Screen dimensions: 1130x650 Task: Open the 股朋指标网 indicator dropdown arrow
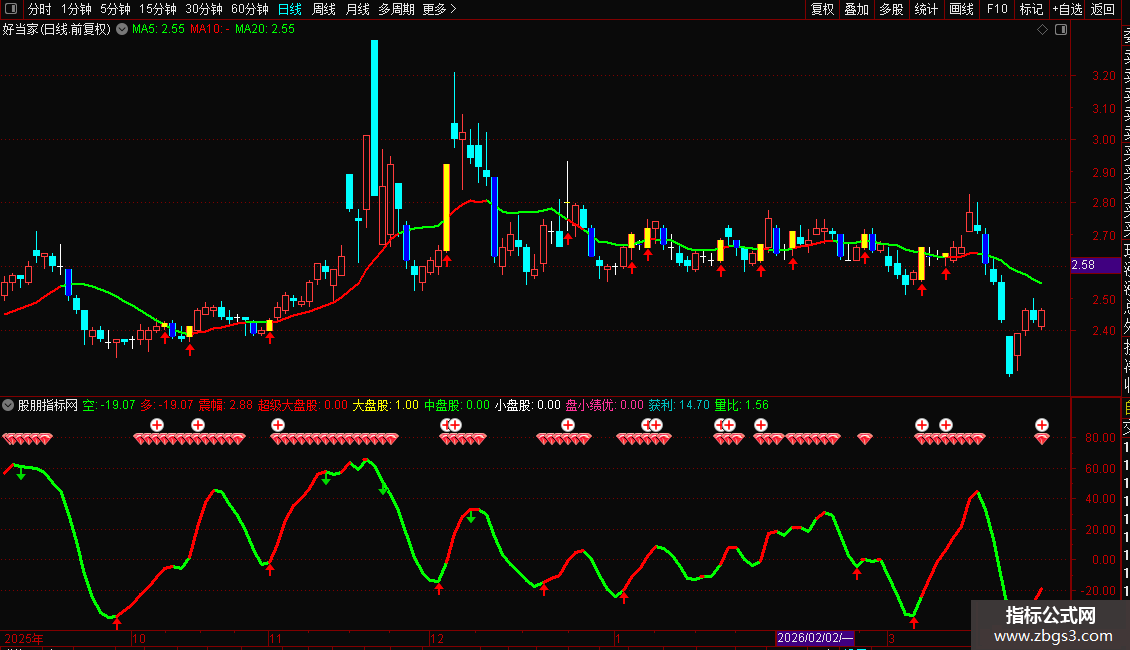pyautogui.click(x=8, y=405)
